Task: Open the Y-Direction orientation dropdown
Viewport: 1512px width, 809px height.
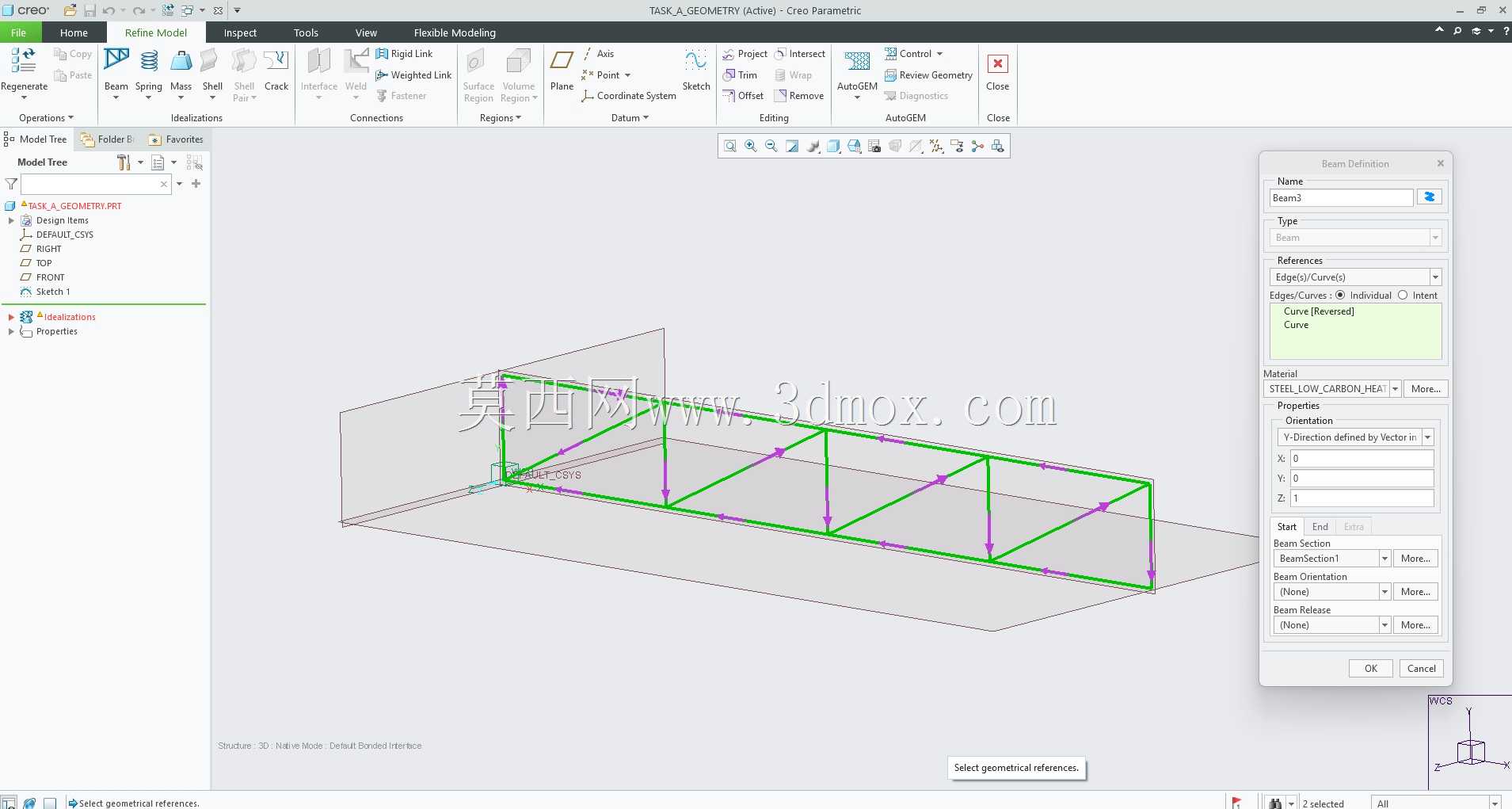Action: pyautogui.click(x=1427, y=437)
